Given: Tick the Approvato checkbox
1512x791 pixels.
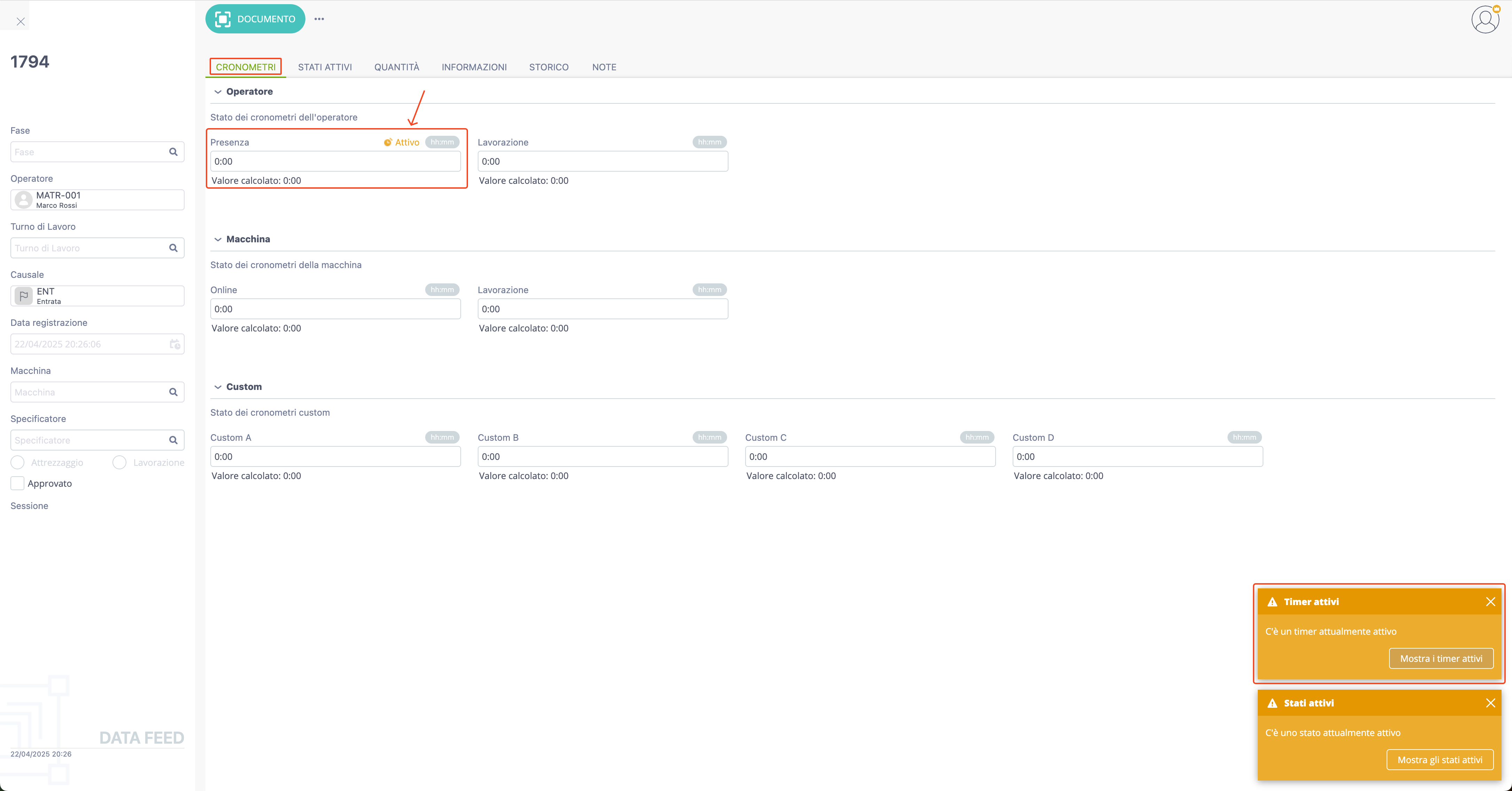Looking at the screenshot, I should tap(18, 484).
